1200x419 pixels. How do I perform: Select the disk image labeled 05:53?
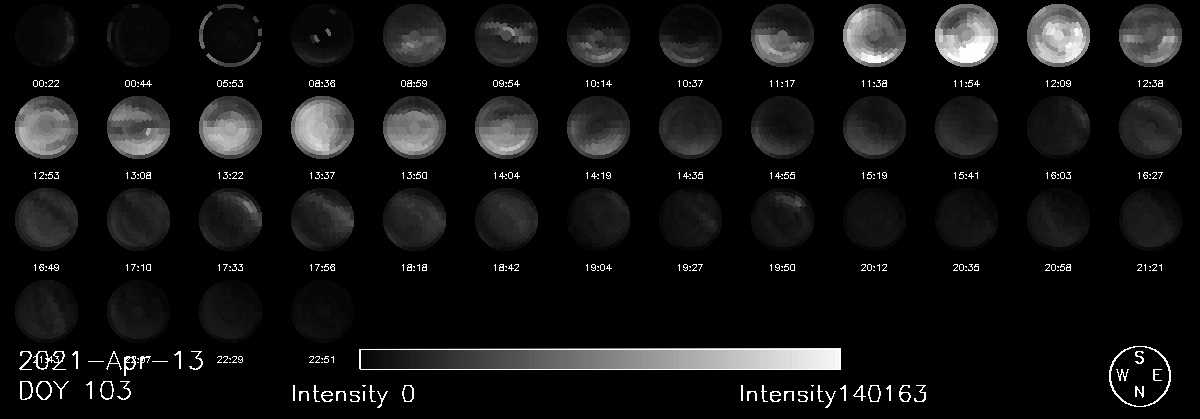tap(230, 35)
